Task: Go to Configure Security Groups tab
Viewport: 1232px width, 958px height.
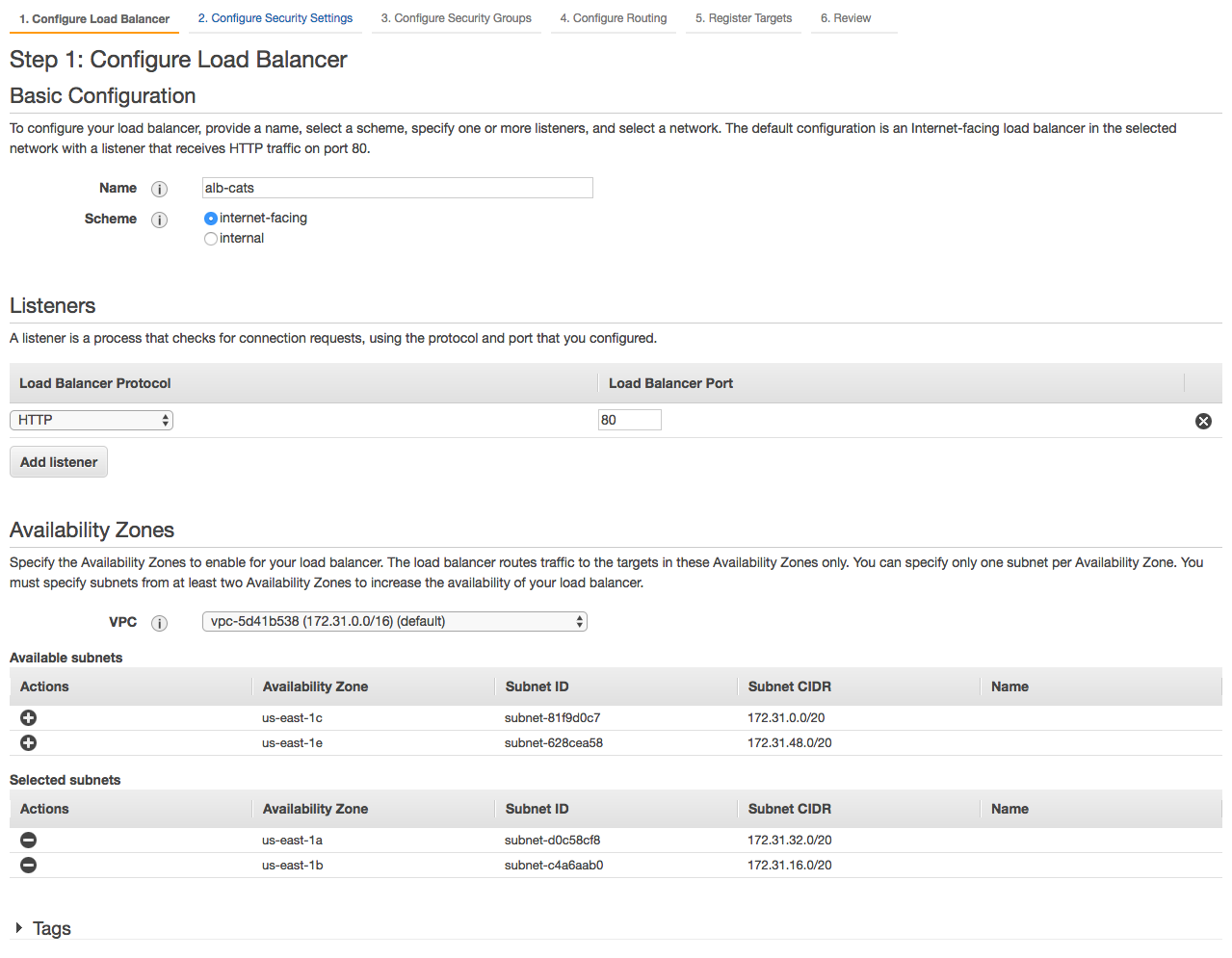Action: click(x=457, y=18)
